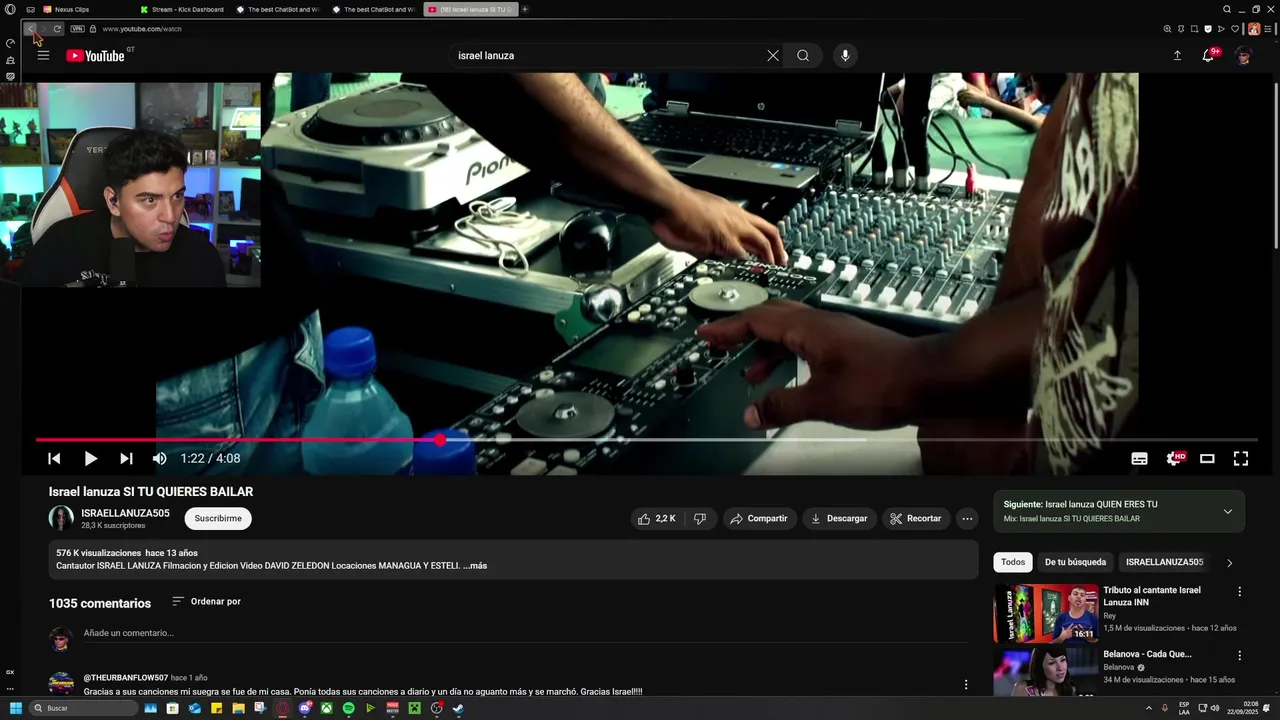Image resolution: width=1280 pixels, height=720 pixels.
Task: Like the video with 2,2 K likes
Action: tap(656, 518)
